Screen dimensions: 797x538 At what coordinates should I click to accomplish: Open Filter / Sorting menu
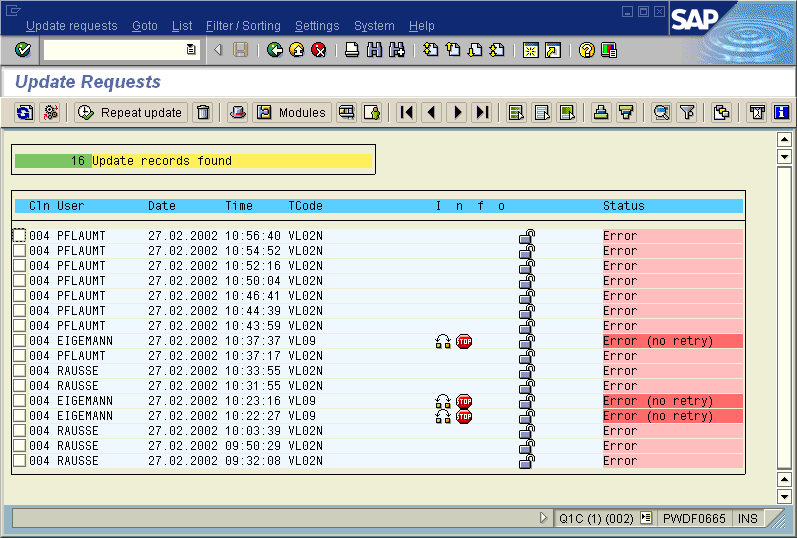[x=243, y=26]
